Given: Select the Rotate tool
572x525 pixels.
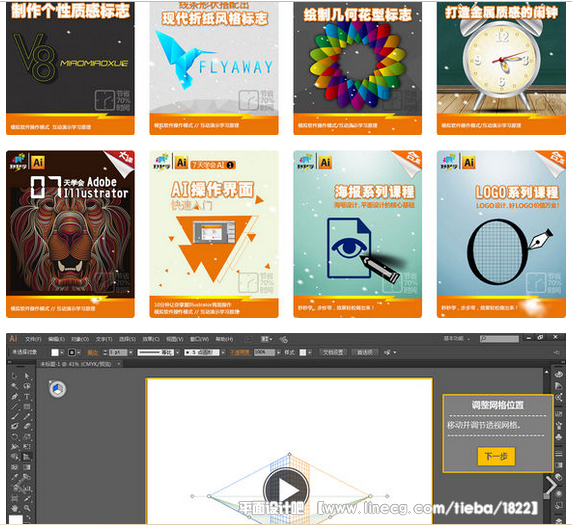Looking at the screenshot, I should point(15,437).
